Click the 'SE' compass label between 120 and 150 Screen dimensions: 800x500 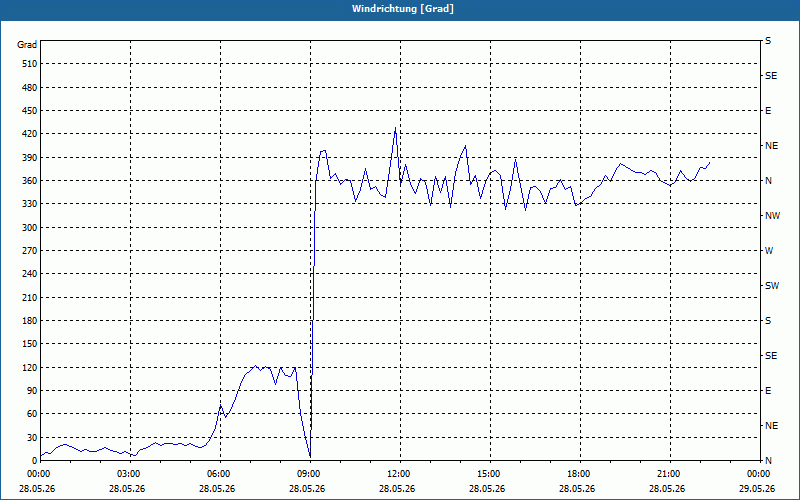pyautogui.click(x=771, y=356)
